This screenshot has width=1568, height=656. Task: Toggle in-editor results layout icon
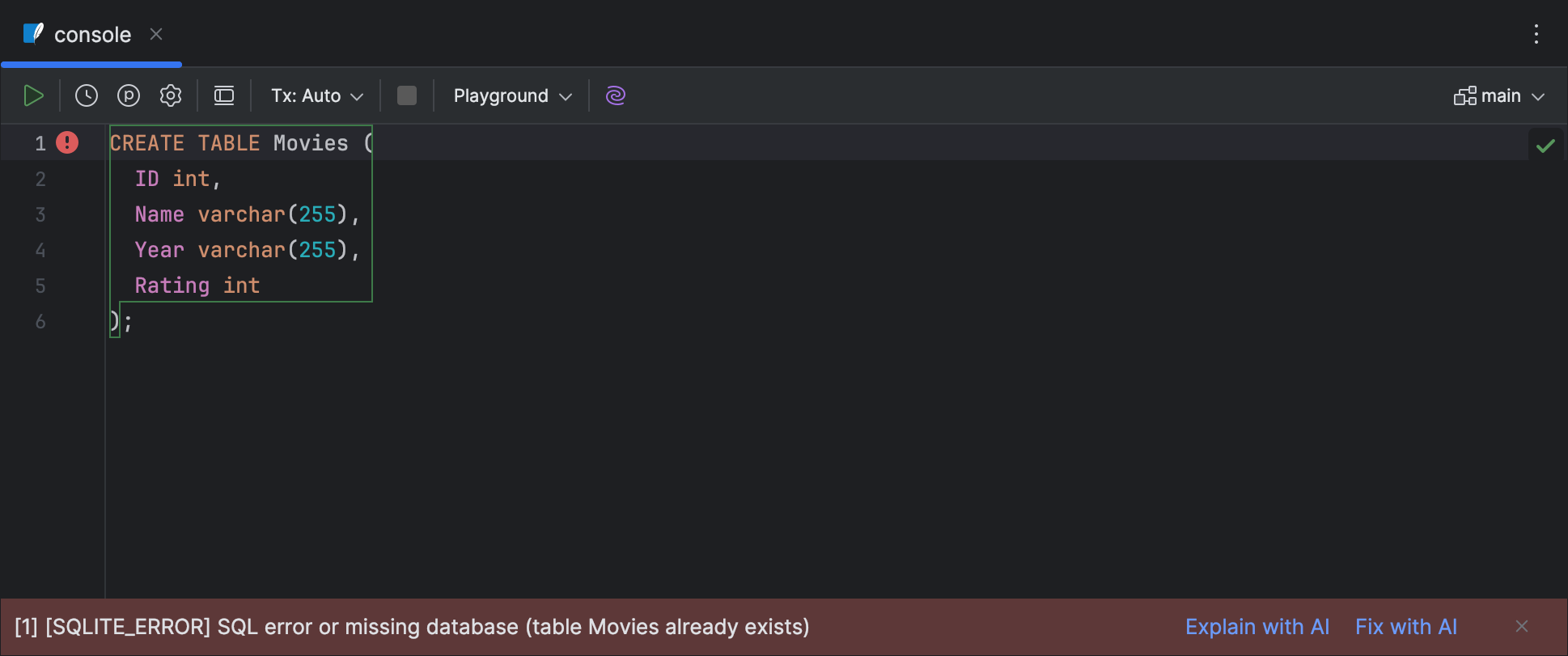tap(224, 96)
